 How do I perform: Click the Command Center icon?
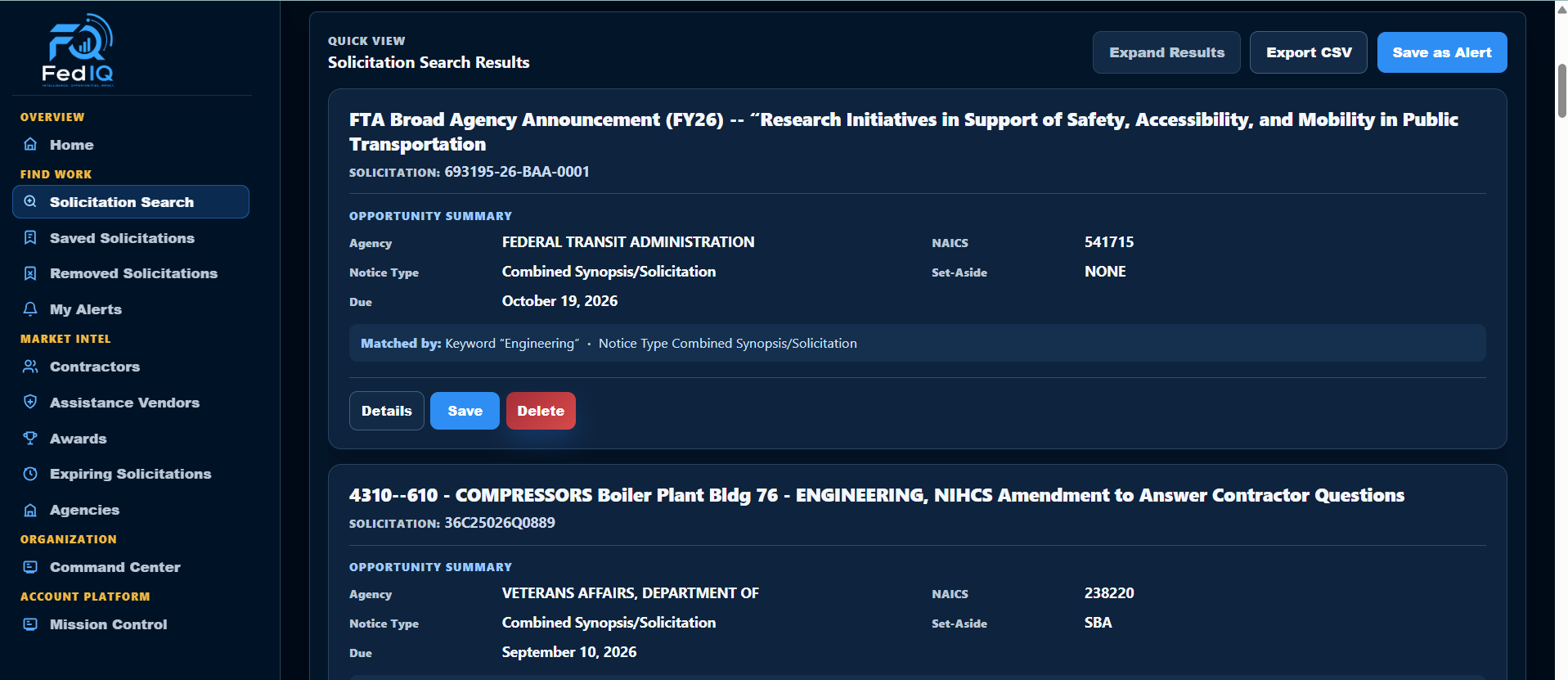point(30,567)
